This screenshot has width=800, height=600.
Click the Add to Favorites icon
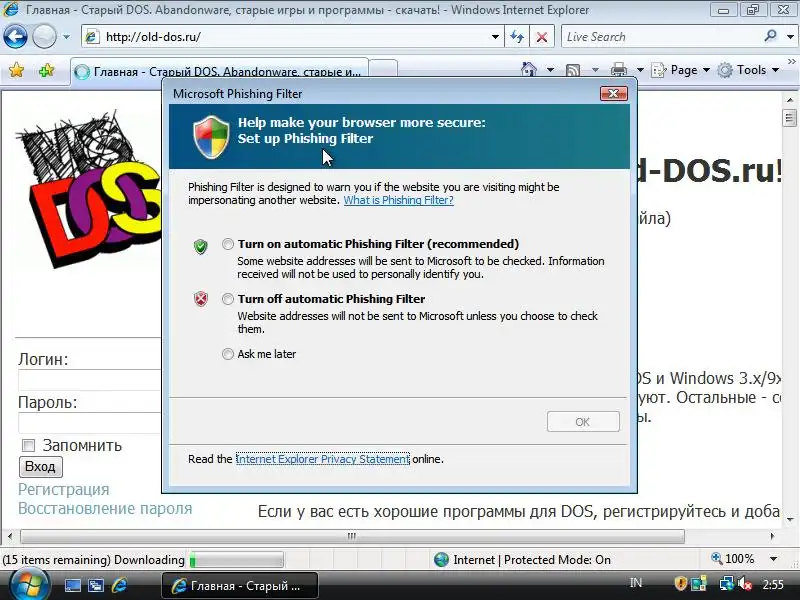click(46, 70)
